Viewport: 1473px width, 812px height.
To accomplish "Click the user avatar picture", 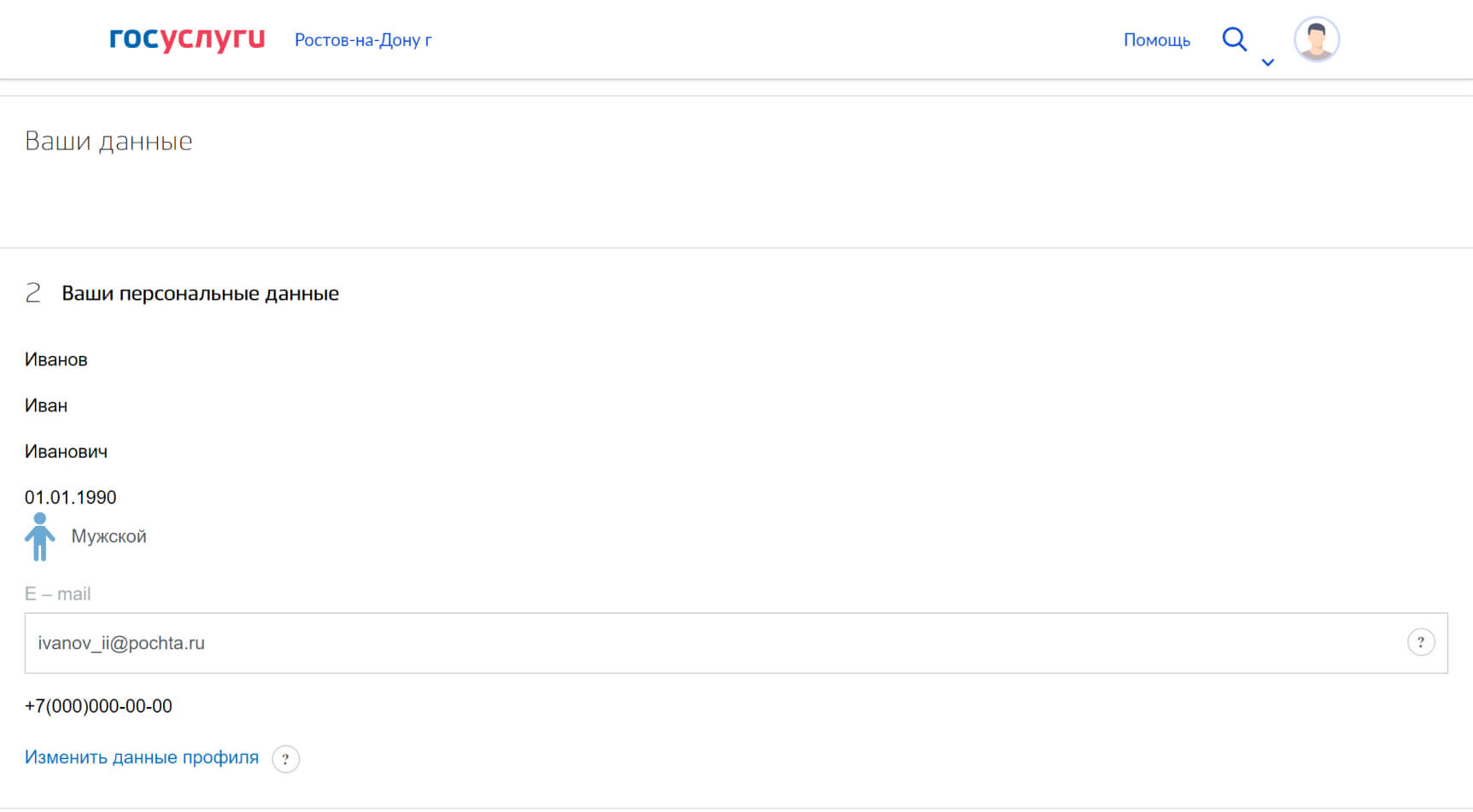I will pos(1316,39).
